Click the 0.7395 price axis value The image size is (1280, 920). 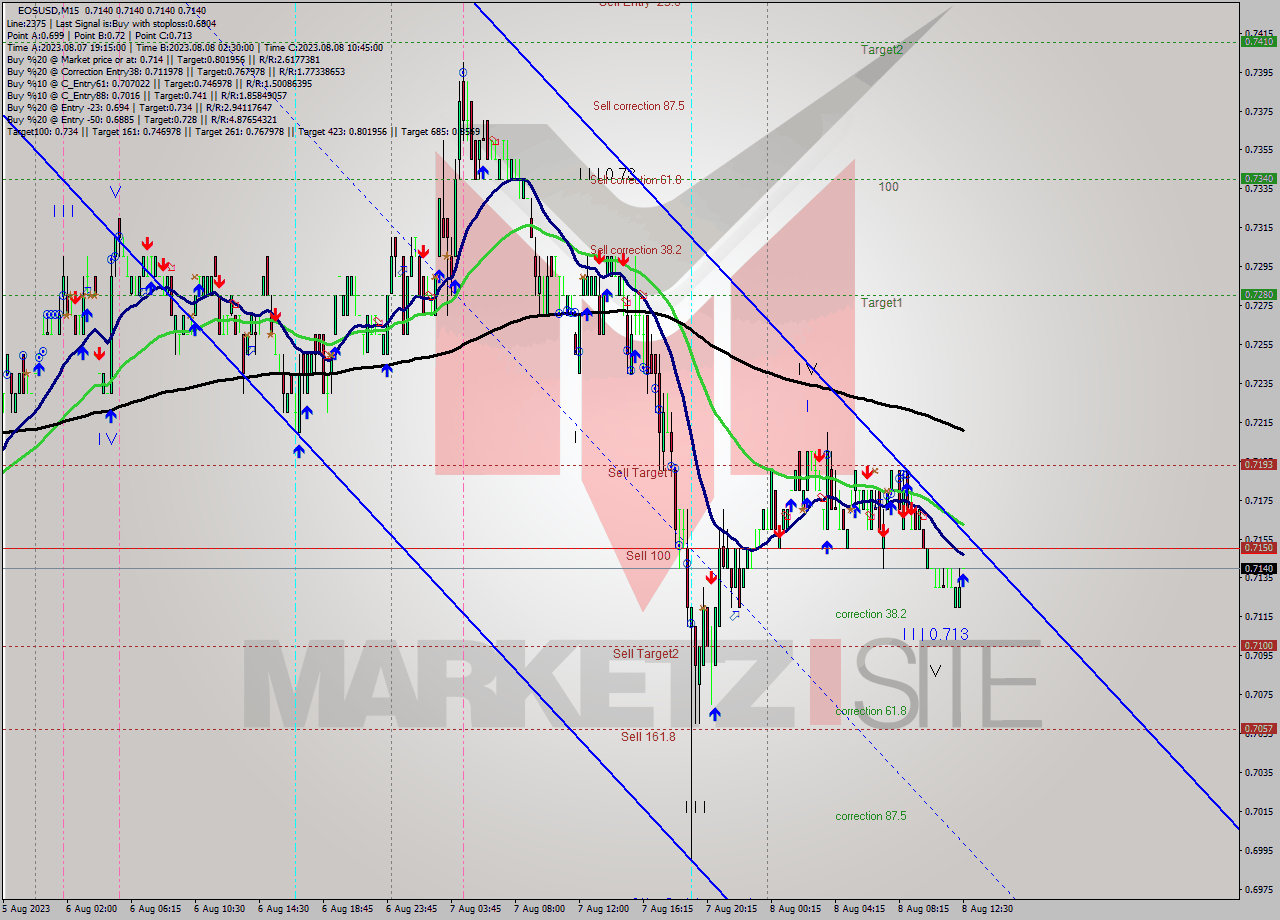1259,72
